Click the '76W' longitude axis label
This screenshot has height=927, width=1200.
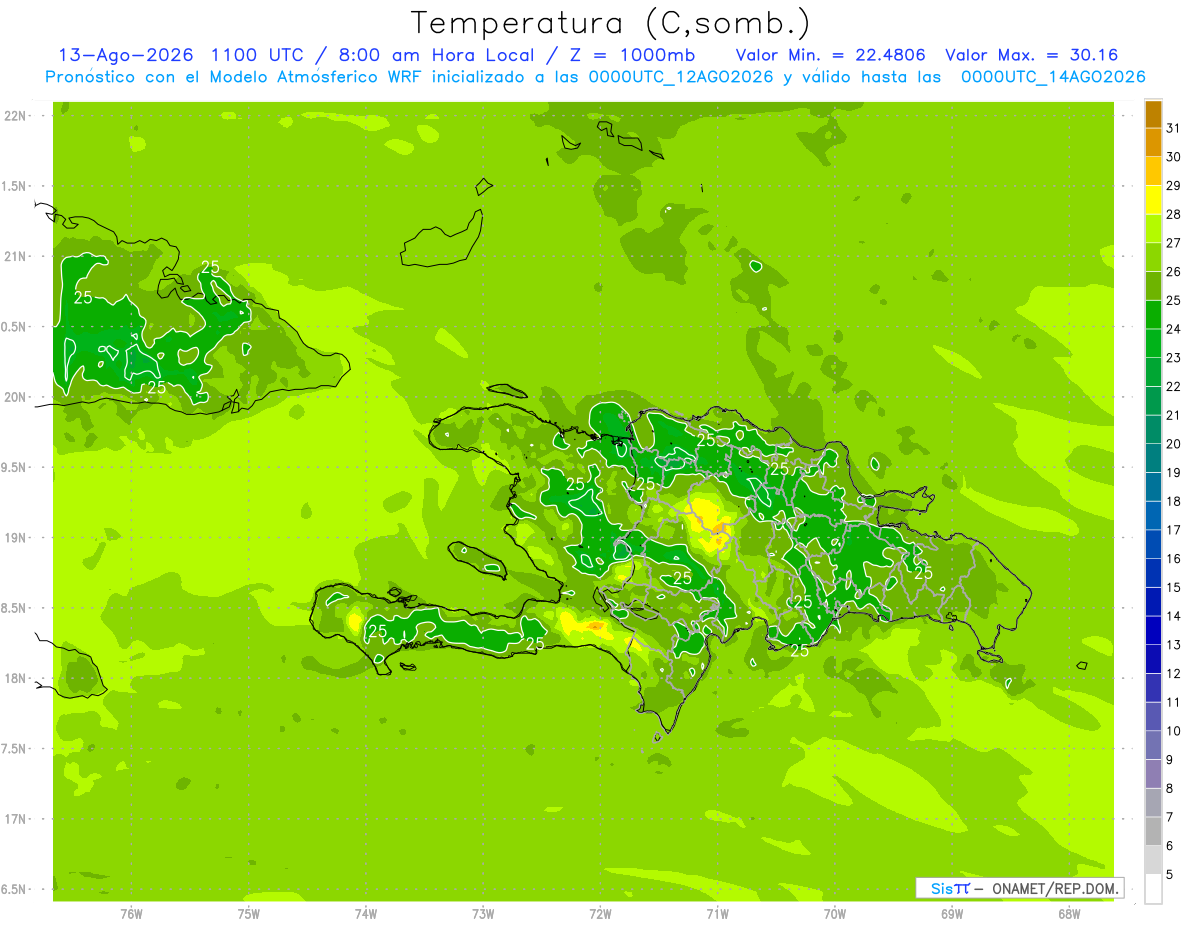pyautogui.click(x=131, y=914)
